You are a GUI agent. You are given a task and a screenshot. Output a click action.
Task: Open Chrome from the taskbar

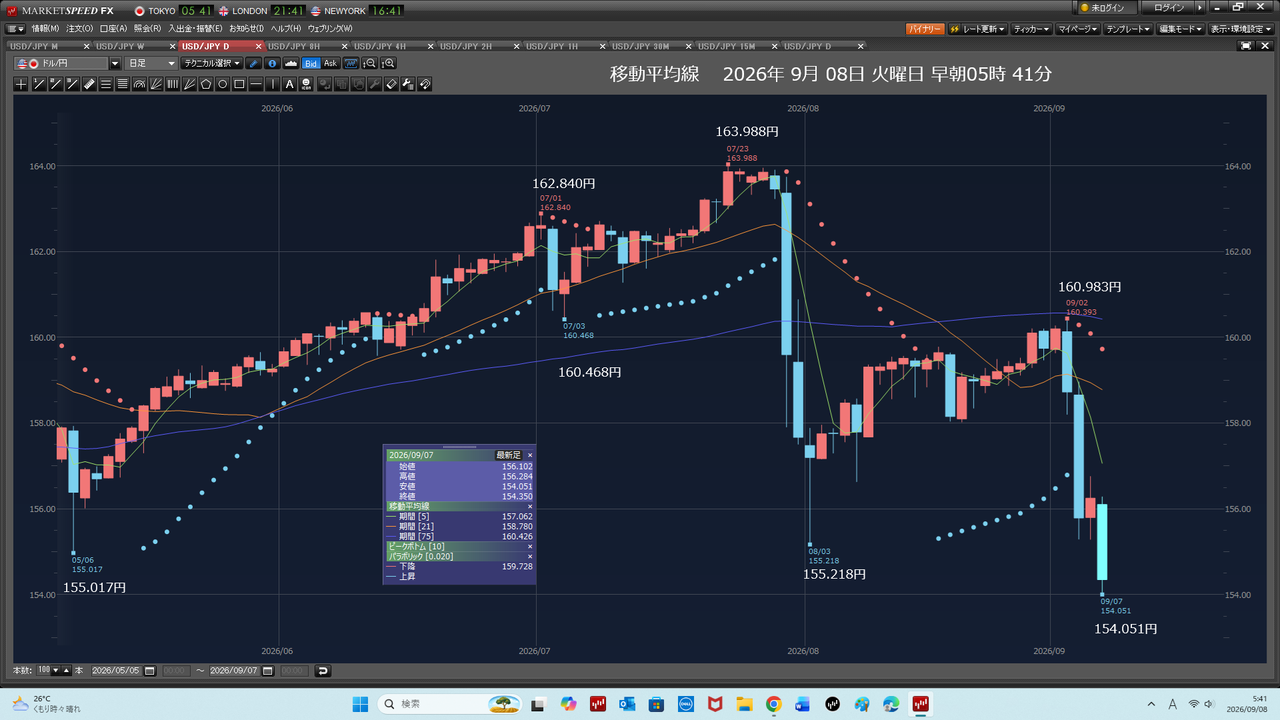tap(773, 704)
